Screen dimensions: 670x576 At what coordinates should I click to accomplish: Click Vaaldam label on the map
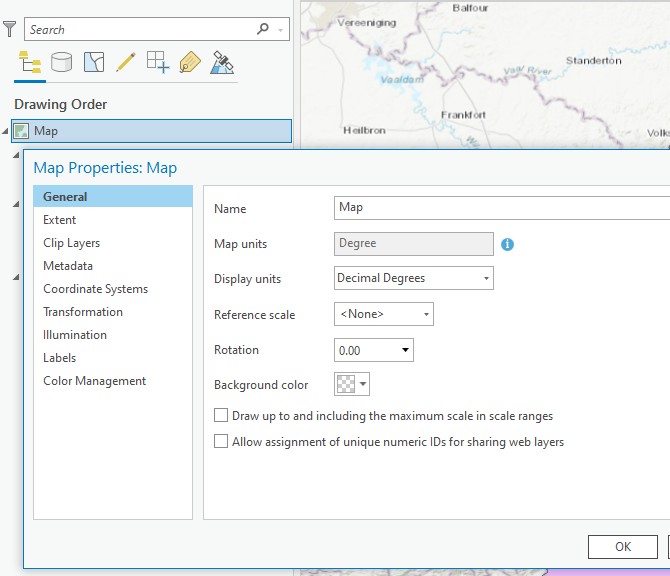pos(402,79)
